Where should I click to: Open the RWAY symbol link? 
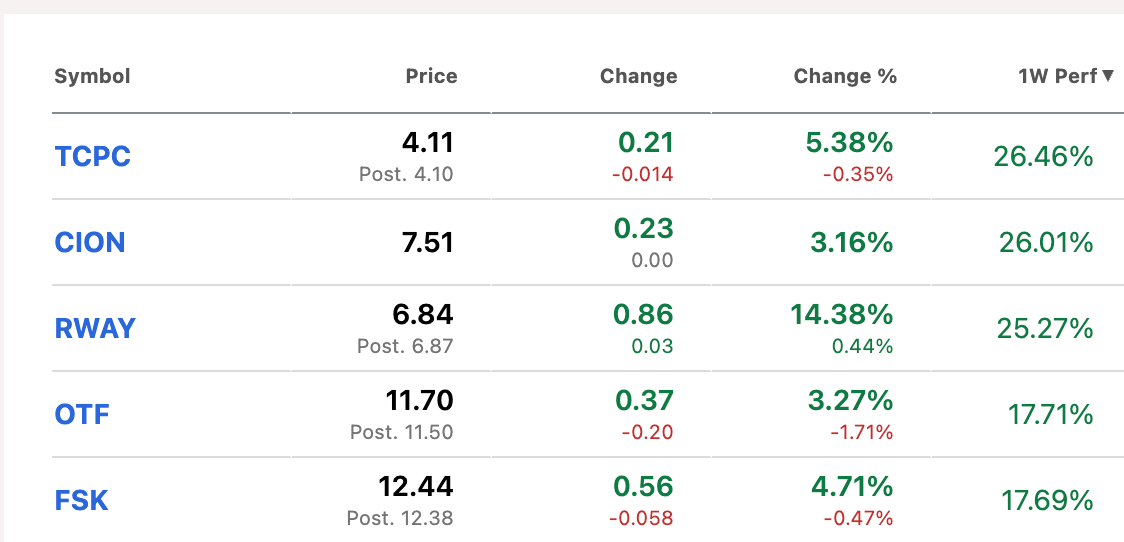[x=95, y=328]
